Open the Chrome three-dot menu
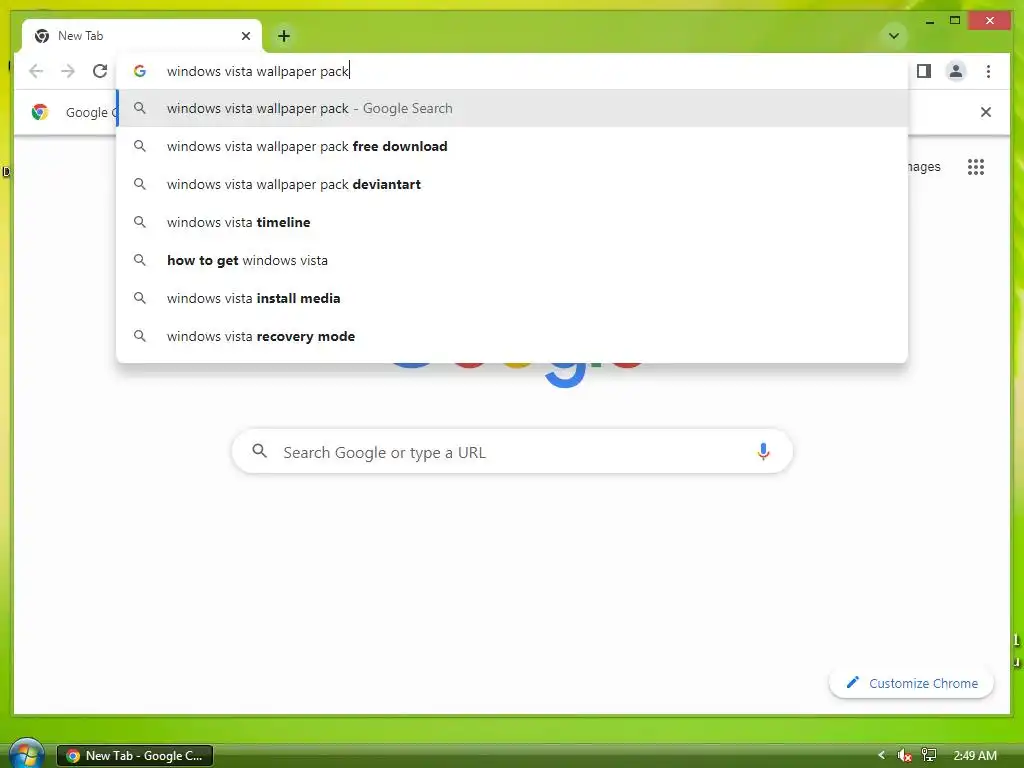This screenshot has width=1024, height=768. [988, 71]
